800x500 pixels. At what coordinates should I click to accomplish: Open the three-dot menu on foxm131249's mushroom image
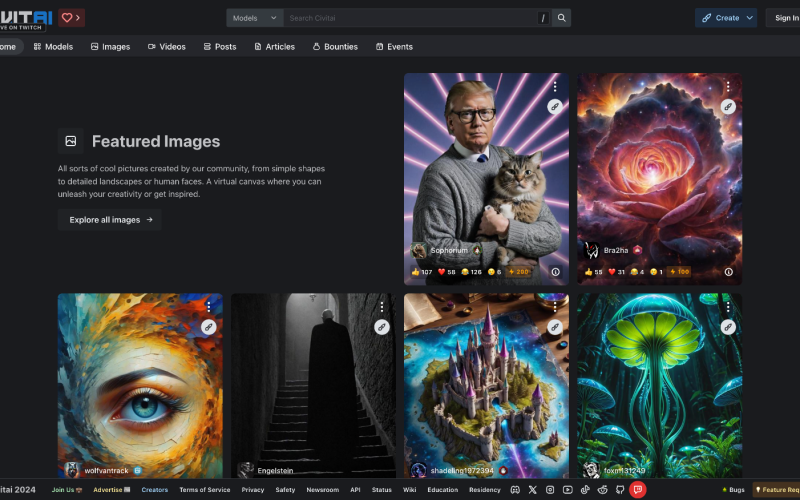coord(728,307)
